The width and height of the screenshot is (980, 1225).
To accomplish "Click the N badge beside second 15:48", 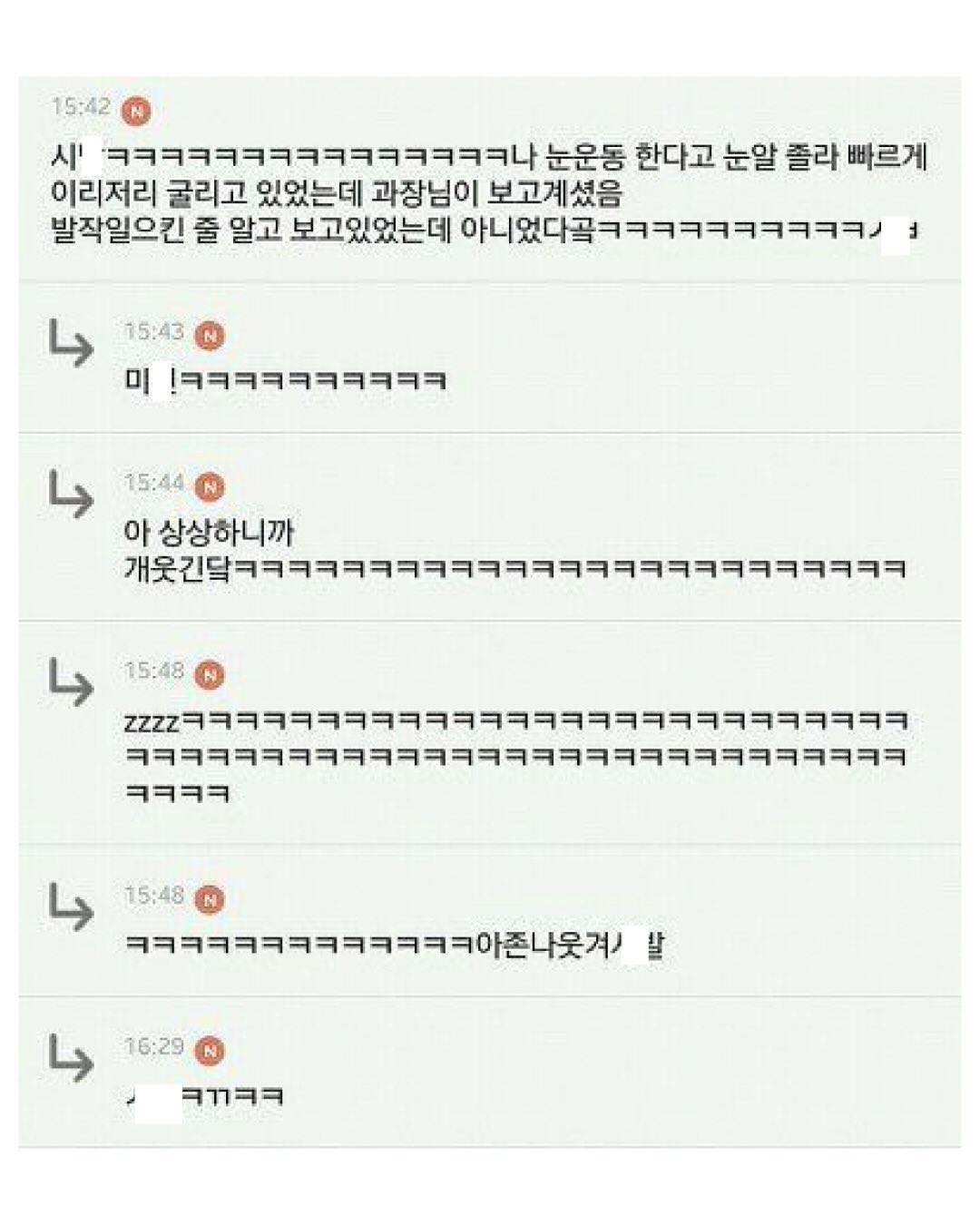I will click(x=210, y=899).
